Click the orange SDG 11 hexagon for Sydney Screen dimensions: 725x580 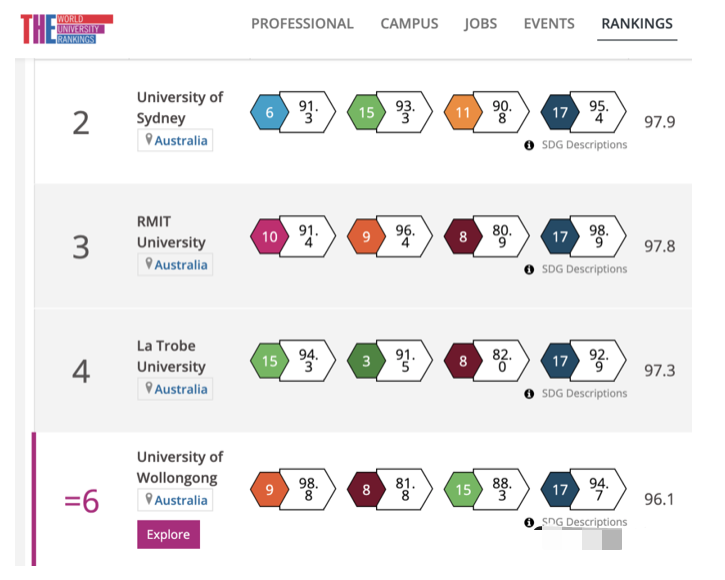pyautogui.click(x=463, y=113)
